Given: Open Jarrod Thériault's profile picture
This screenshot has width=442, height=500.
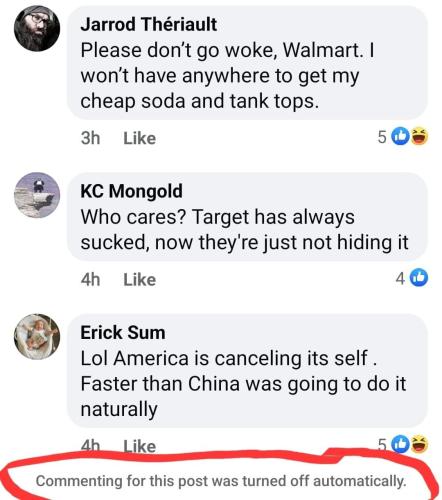Looking at the screenshot, I should 37,28.
